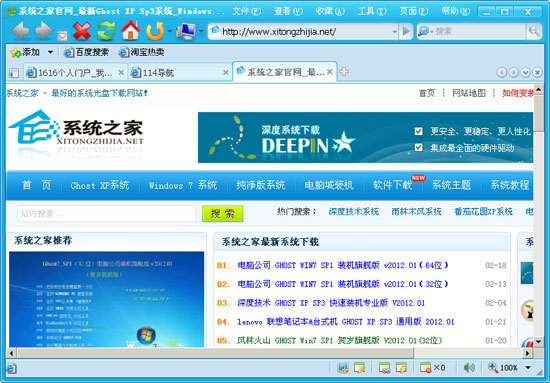Click the page icon in status bar left
This screenshot has width=550, height=383.
click(x=11, y=368)
